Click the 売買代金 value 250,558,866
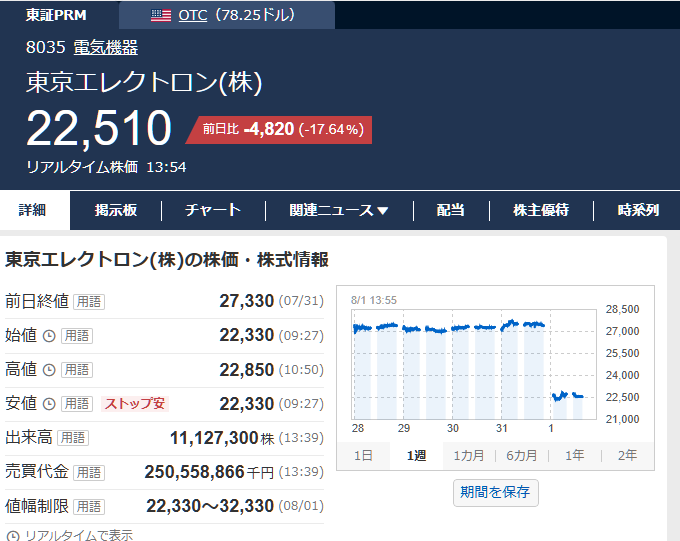680x541 pixels. (194, 472)
